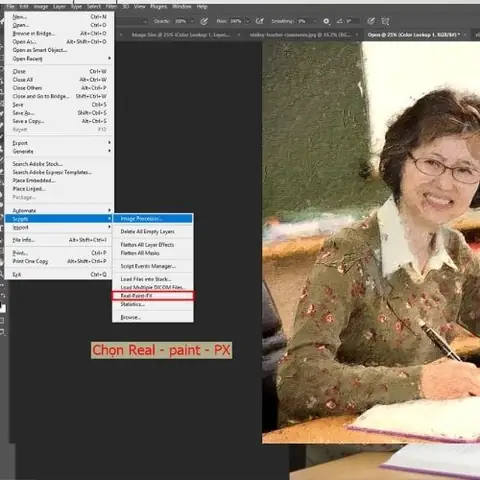Close the 'Open @ 25%' document tab

pos(465,34)
